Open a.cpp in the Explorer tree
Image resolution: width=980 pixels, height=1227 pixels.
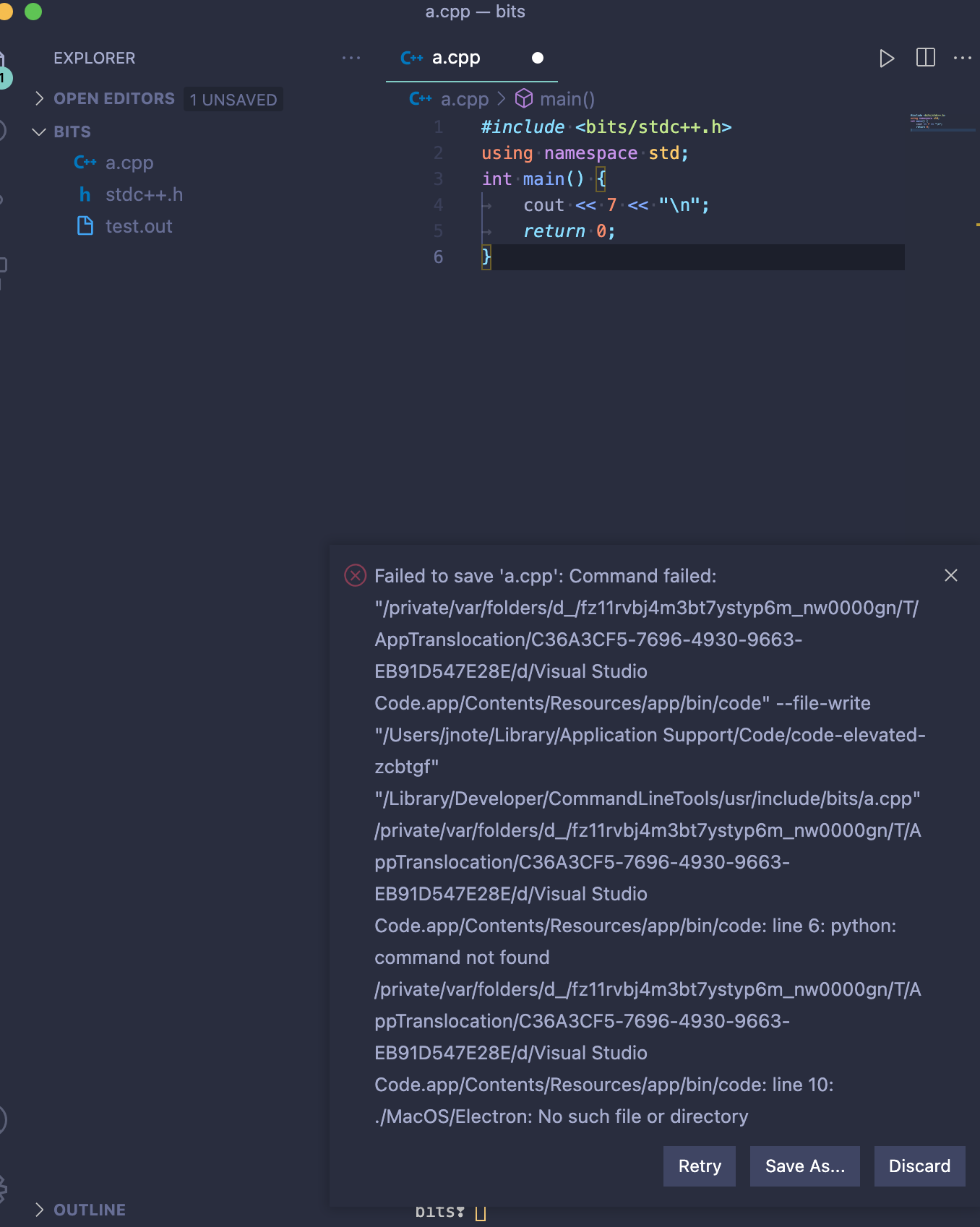click(129, 163)
